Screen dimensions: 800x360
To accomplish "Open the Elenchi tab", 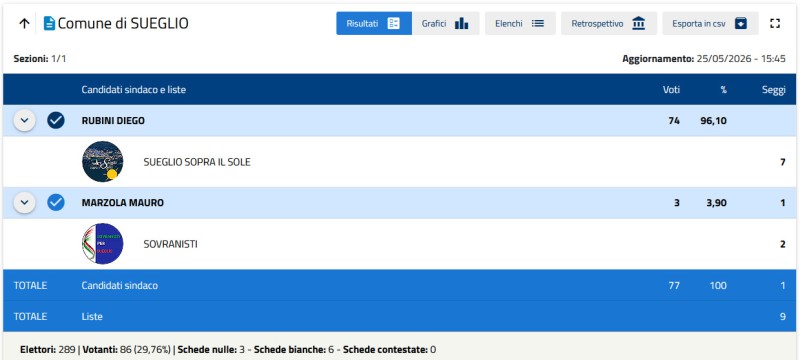I will [520, 23].
